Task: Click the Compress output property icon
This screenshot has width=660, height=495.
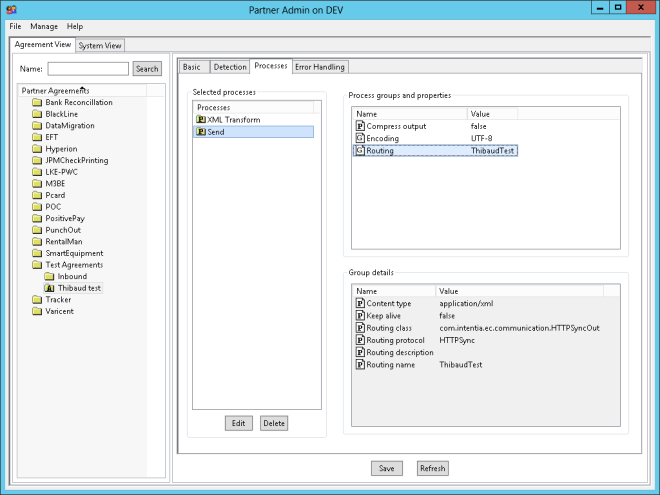Action: pyautogui.click(x=360, y=126)
